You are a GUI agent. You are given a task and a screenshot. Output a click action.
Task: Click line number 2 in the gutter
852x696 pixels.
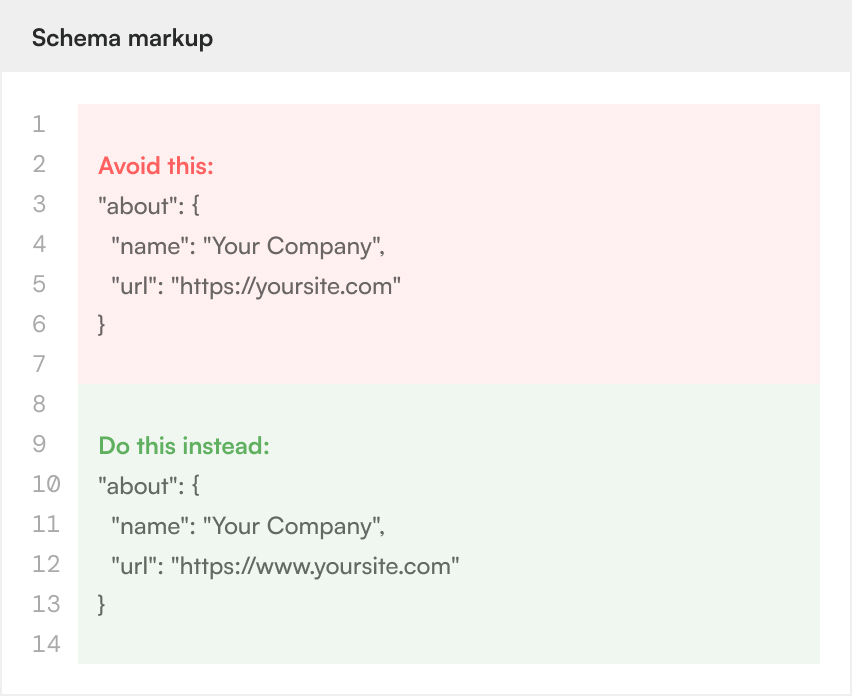(x=39, y=164)
